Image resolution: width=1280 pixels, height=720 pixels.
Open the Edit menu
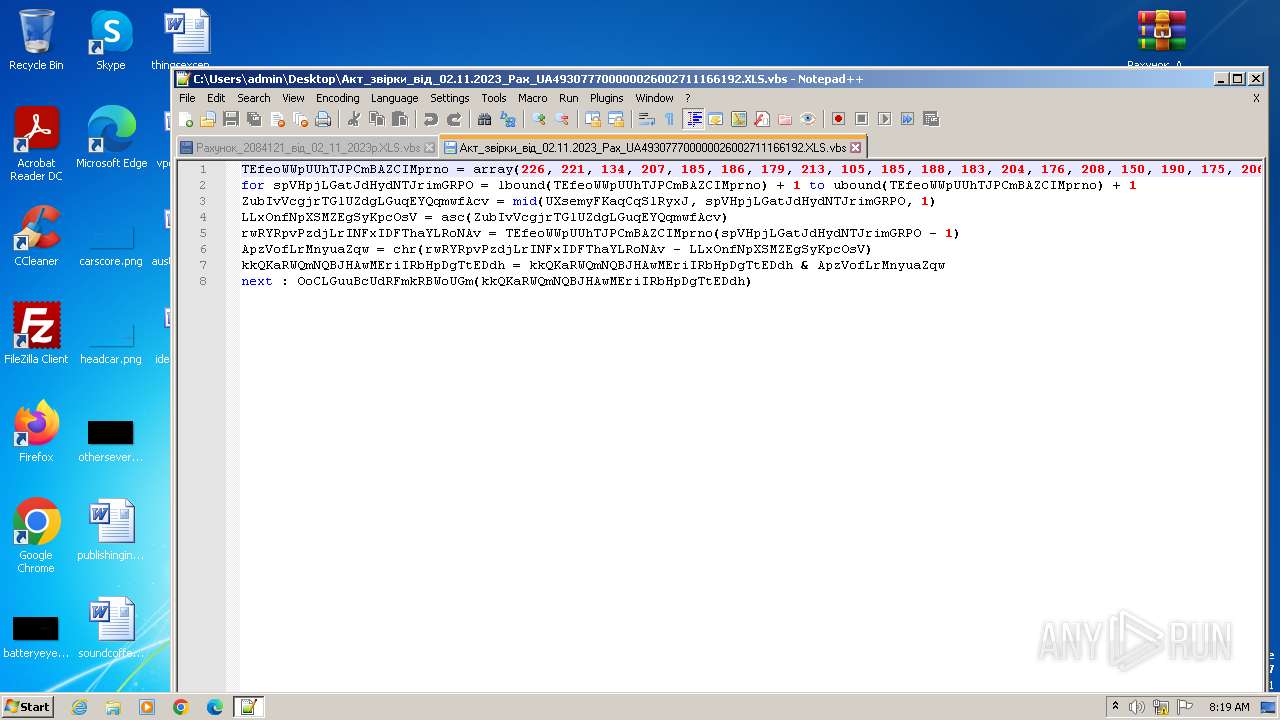[216, 98]
